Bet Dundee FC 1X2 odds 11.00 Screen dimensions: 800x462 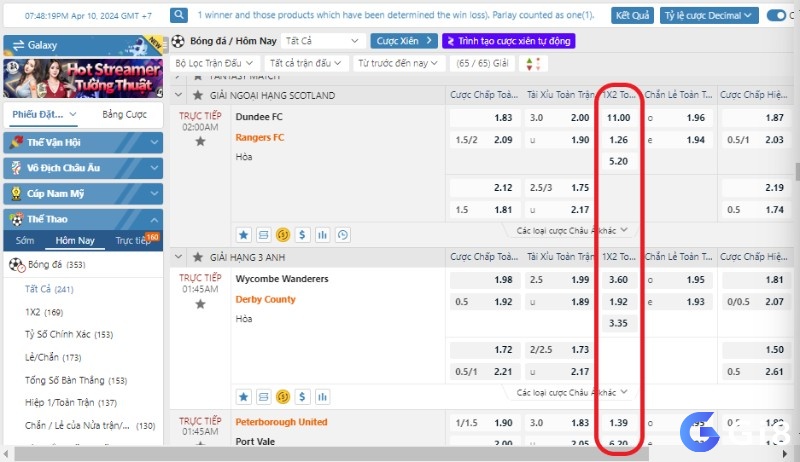tap(618, 118)
